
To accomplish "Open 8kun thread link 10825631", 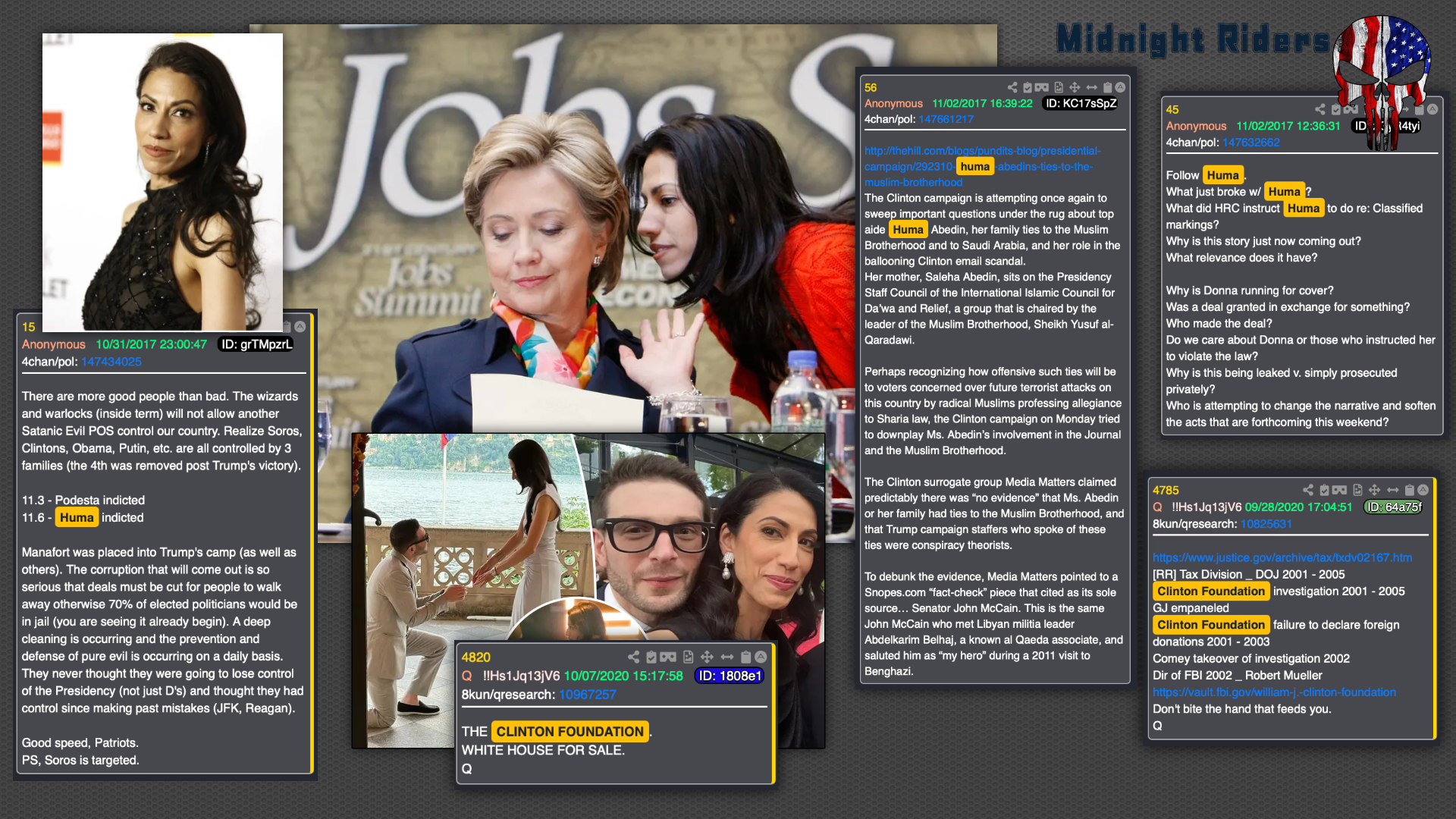I will click(x=1266, y=524).
